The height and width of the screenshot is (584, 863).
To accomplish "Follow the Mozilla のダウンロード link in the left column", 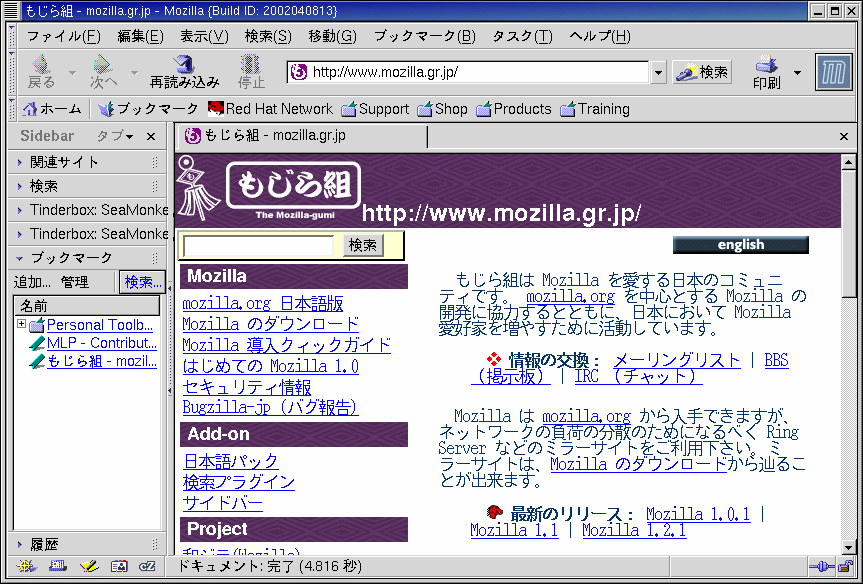I will click(270, 324).
